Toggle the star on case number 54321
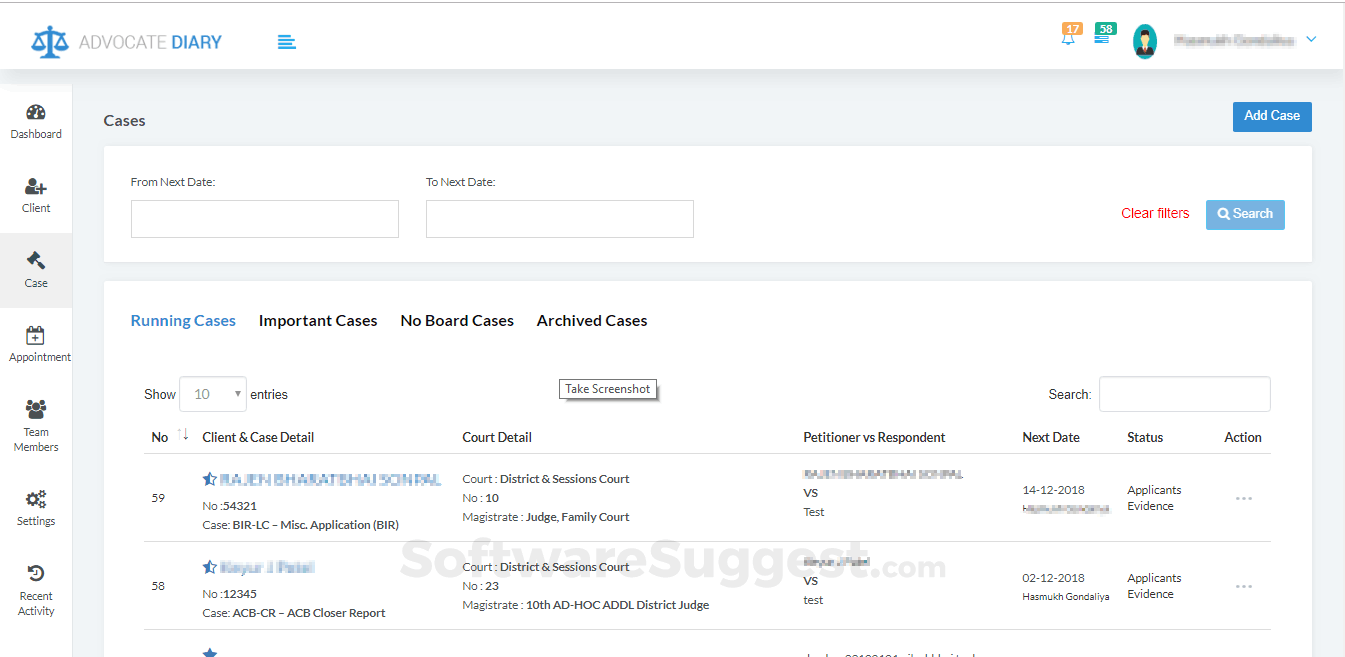This screenshot has width=1345, height=657. 211,478
